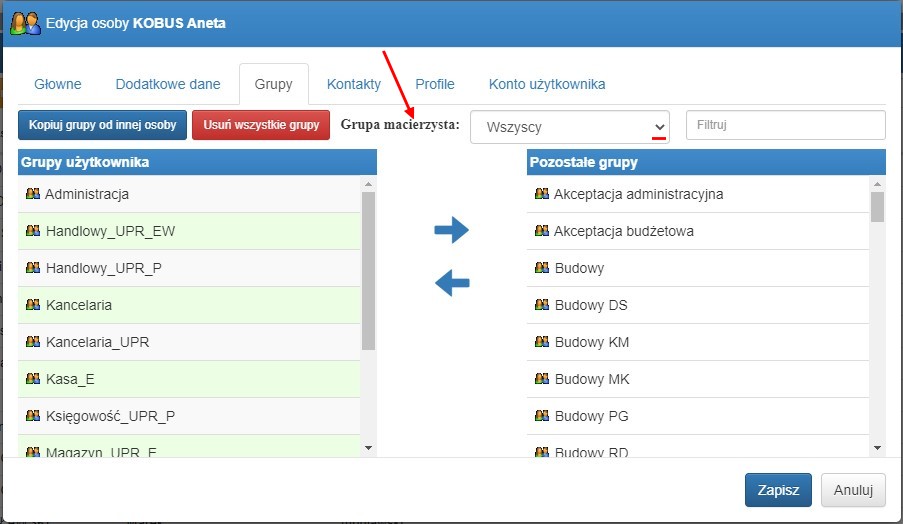Save changes with Zapisz button
Screen dimensions: 903x524
coord(778,490)
